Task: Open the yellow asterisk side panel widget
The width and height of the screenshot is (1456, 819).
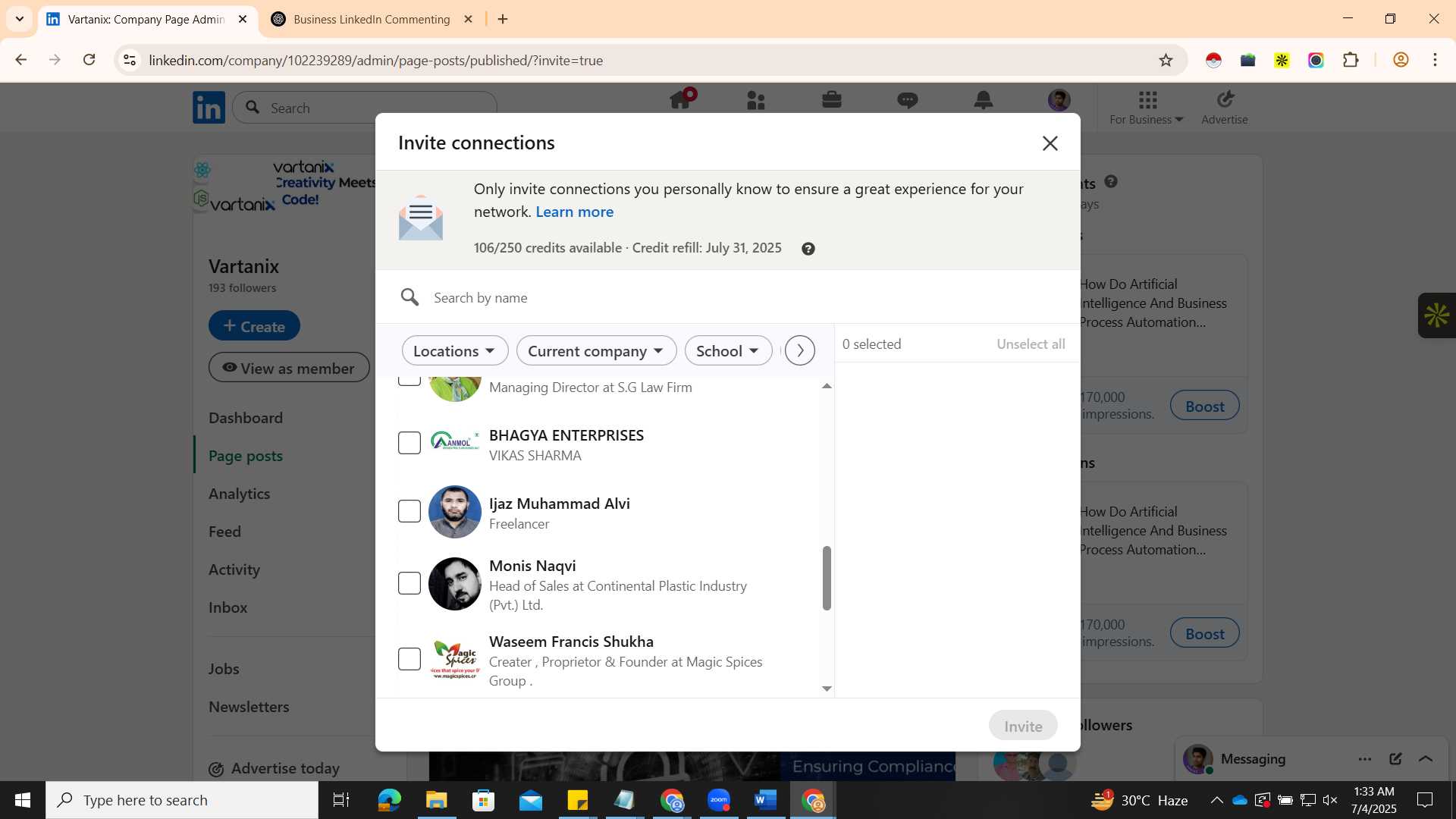Action: coord(1436,315)
